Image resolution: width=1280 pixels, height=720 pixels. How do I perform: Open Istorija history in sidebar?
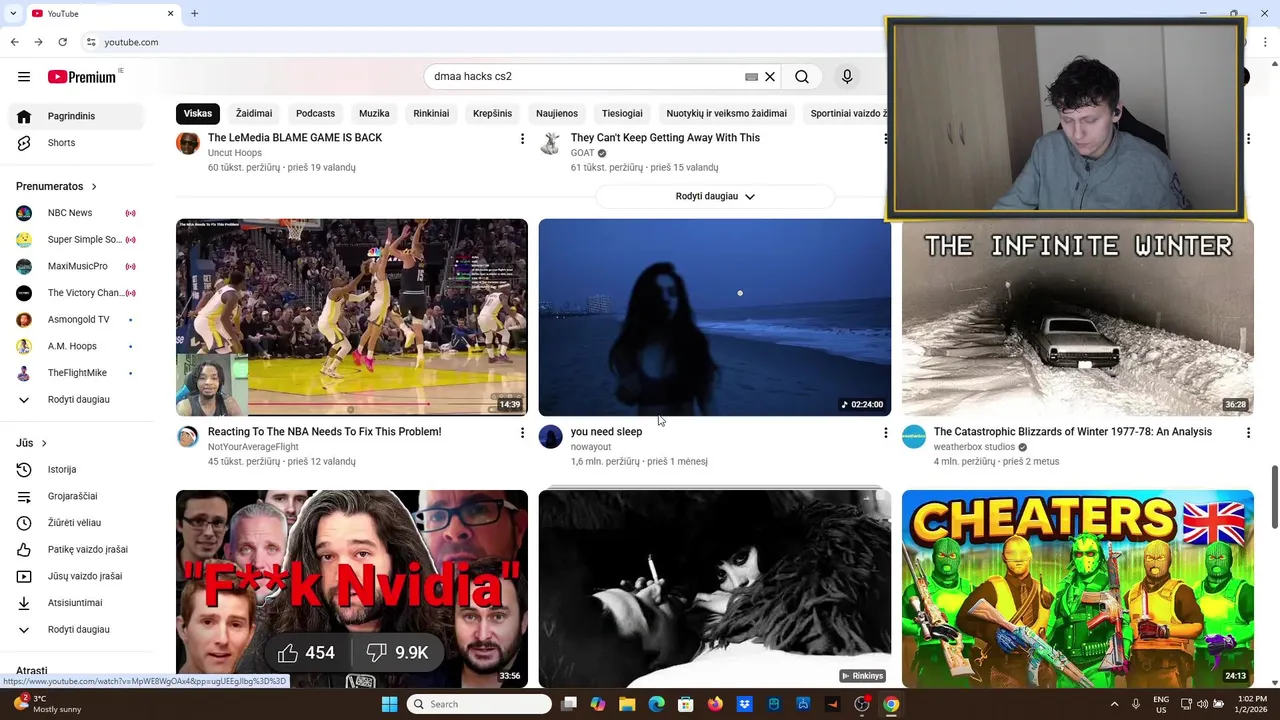pyautogui.click(x=76, y=470)
